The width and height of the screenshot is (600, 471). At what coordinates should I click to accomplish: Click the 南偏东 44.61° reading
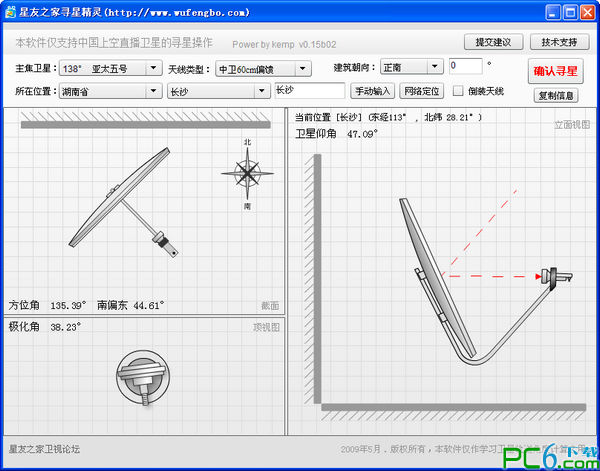point(130,305)
